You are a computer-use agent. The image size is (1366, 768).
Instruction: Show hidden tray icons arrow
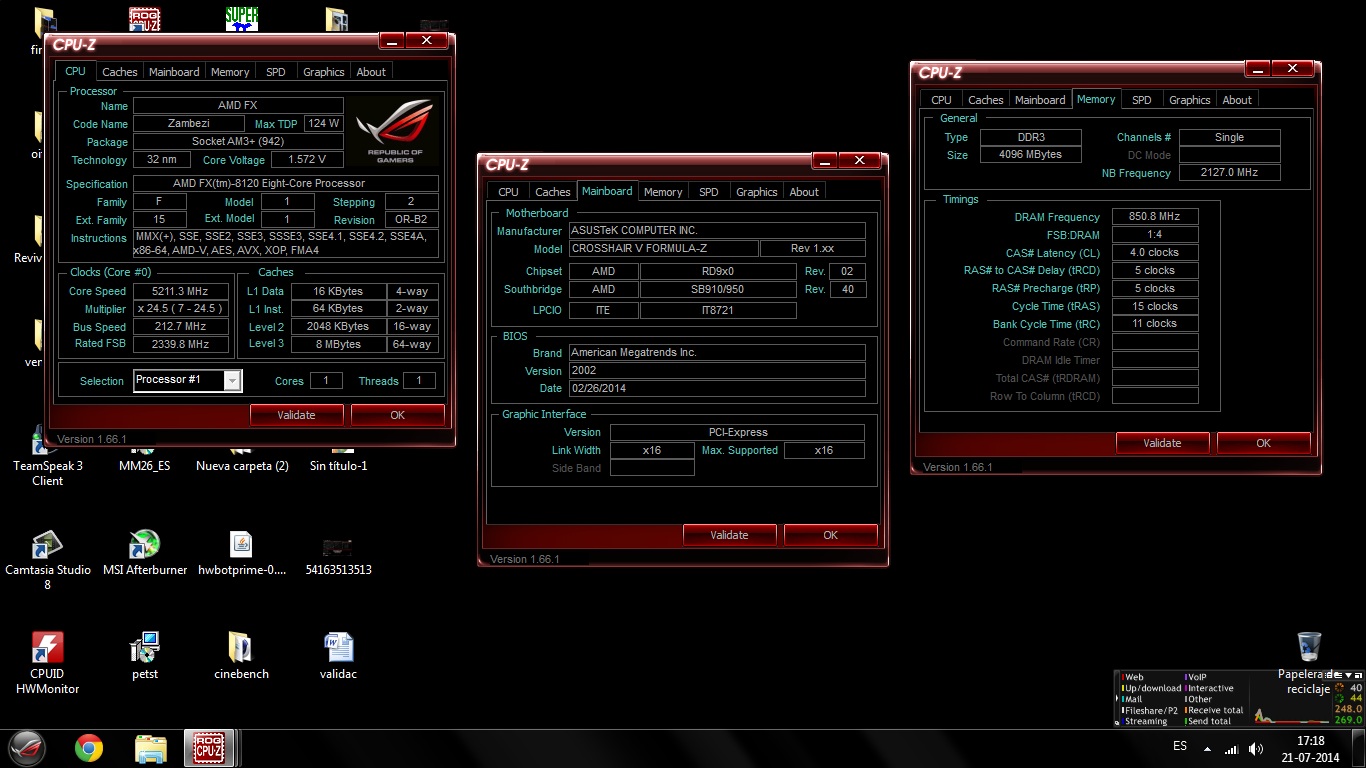click(1208, 747)
